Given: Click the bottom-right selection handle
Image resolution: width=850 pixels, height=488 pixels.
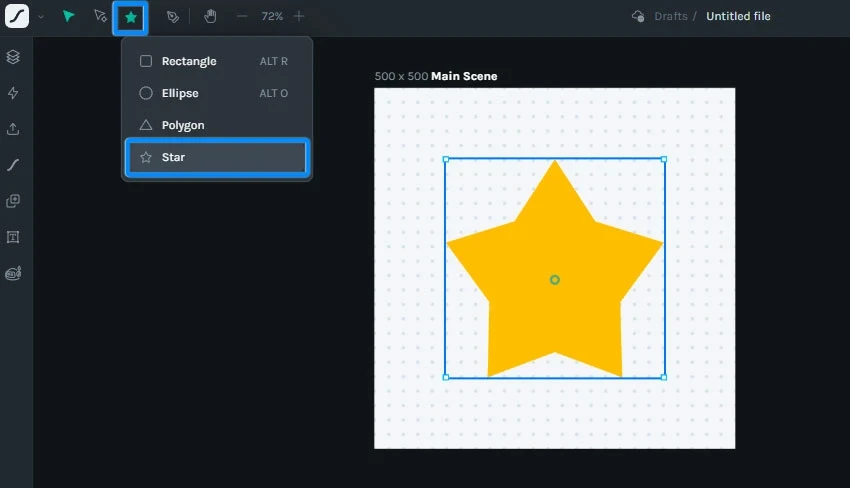Looking at the screenshot, I should click(664, 377).
